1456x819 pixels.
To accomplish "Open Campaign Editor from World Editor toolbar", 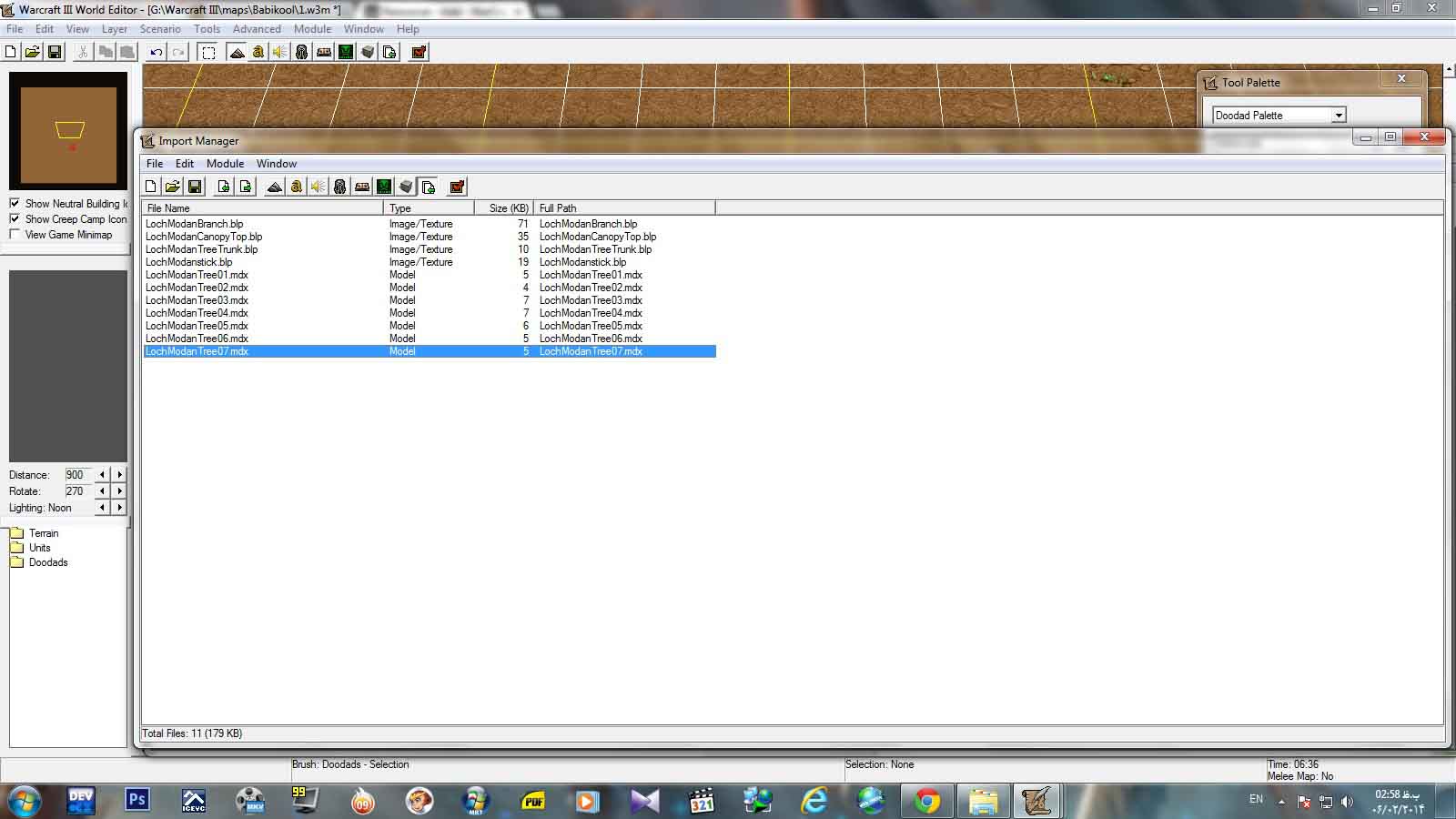I will (324, 52).
